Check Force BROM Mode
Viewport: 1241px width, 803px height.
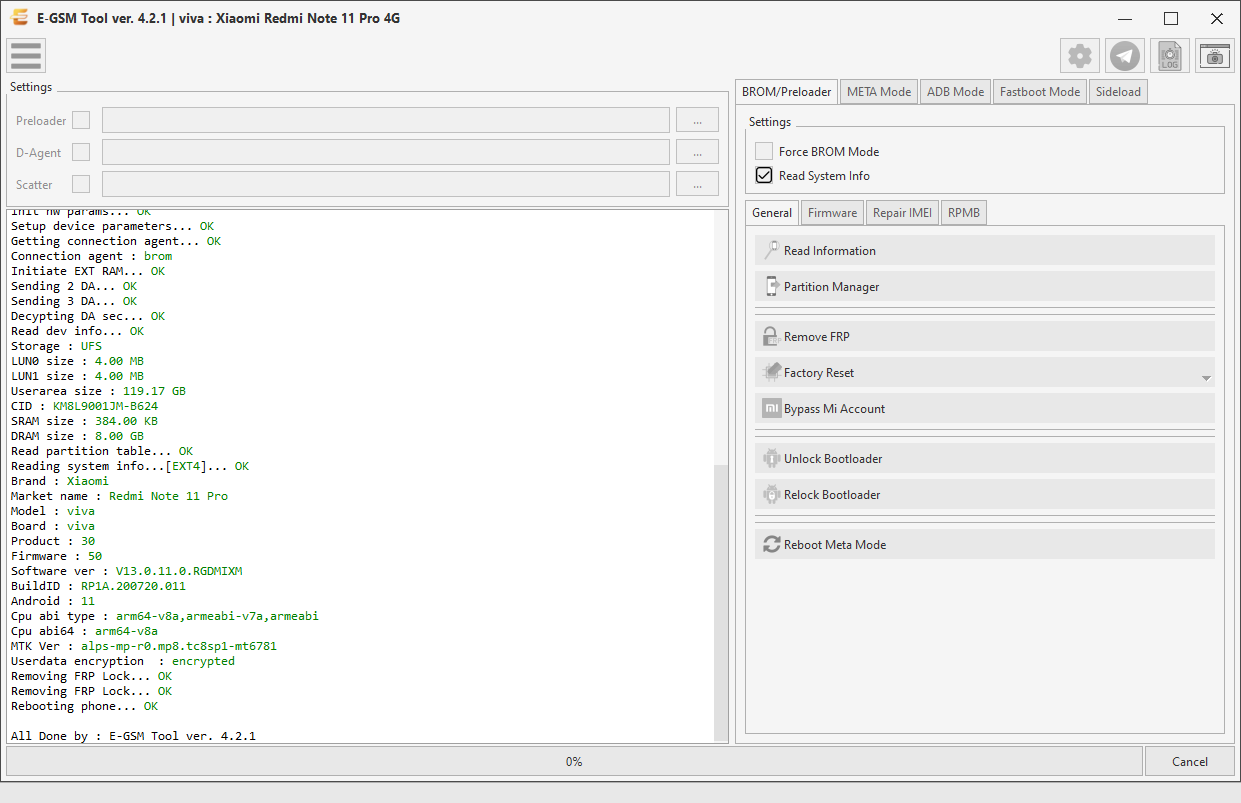(x=764, y=151)
